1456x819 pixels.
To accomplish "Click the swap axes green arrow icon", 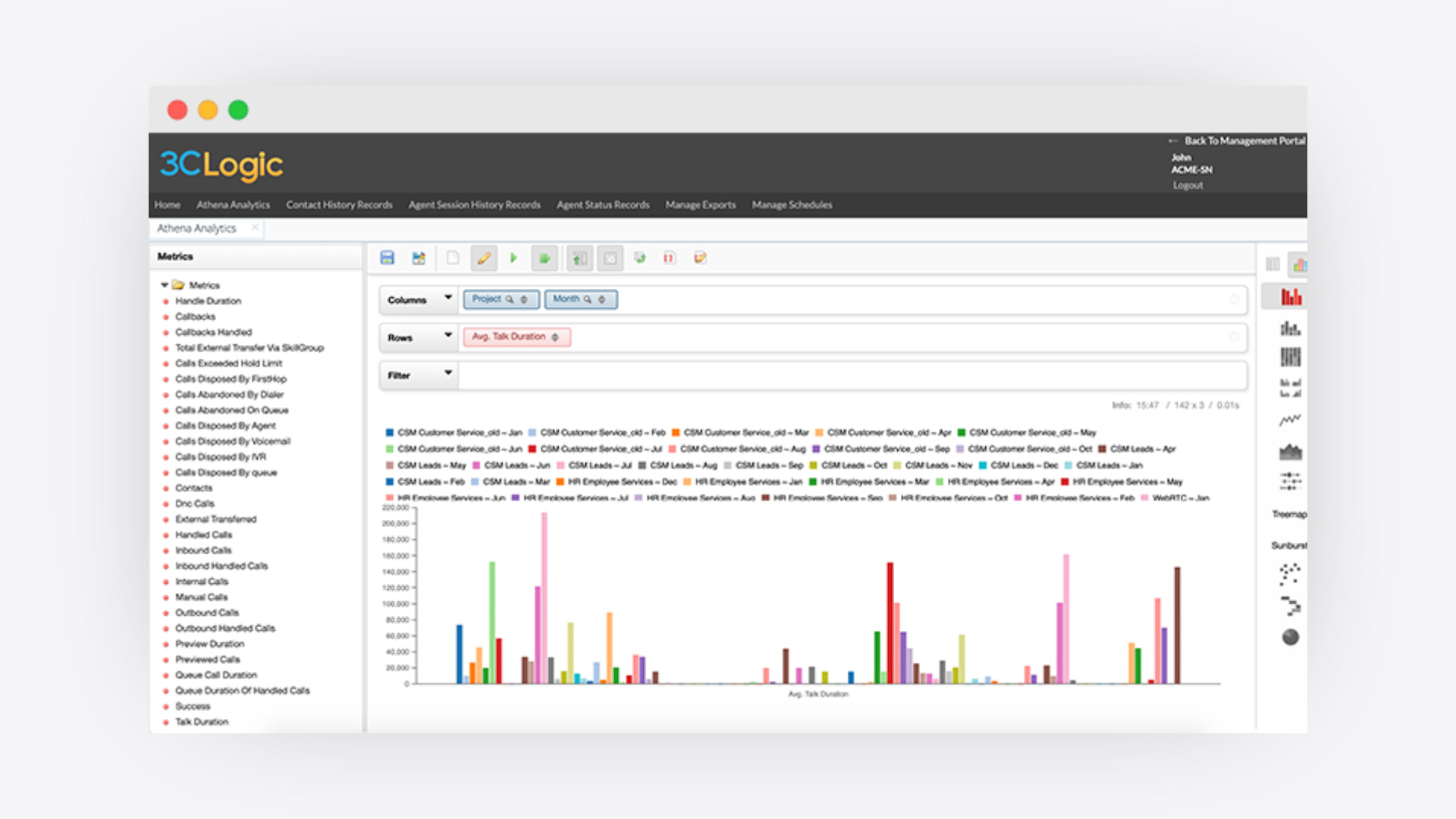I will [x=640, y=258].
